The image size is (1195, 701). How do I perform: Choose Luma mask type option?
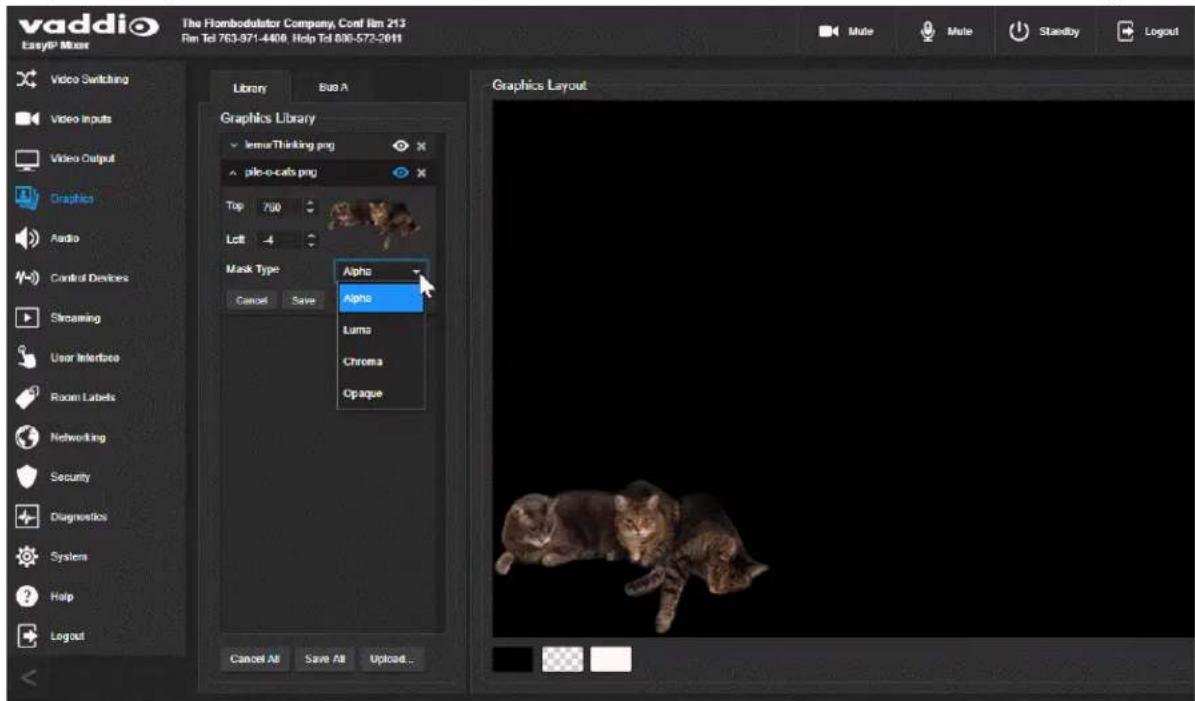point(380,330)
